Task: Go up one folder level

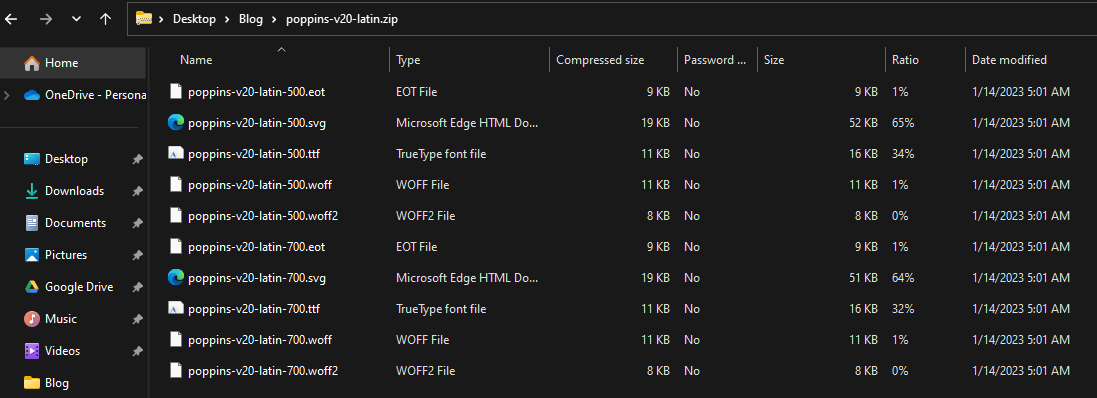Action: [x=106, y=19]
